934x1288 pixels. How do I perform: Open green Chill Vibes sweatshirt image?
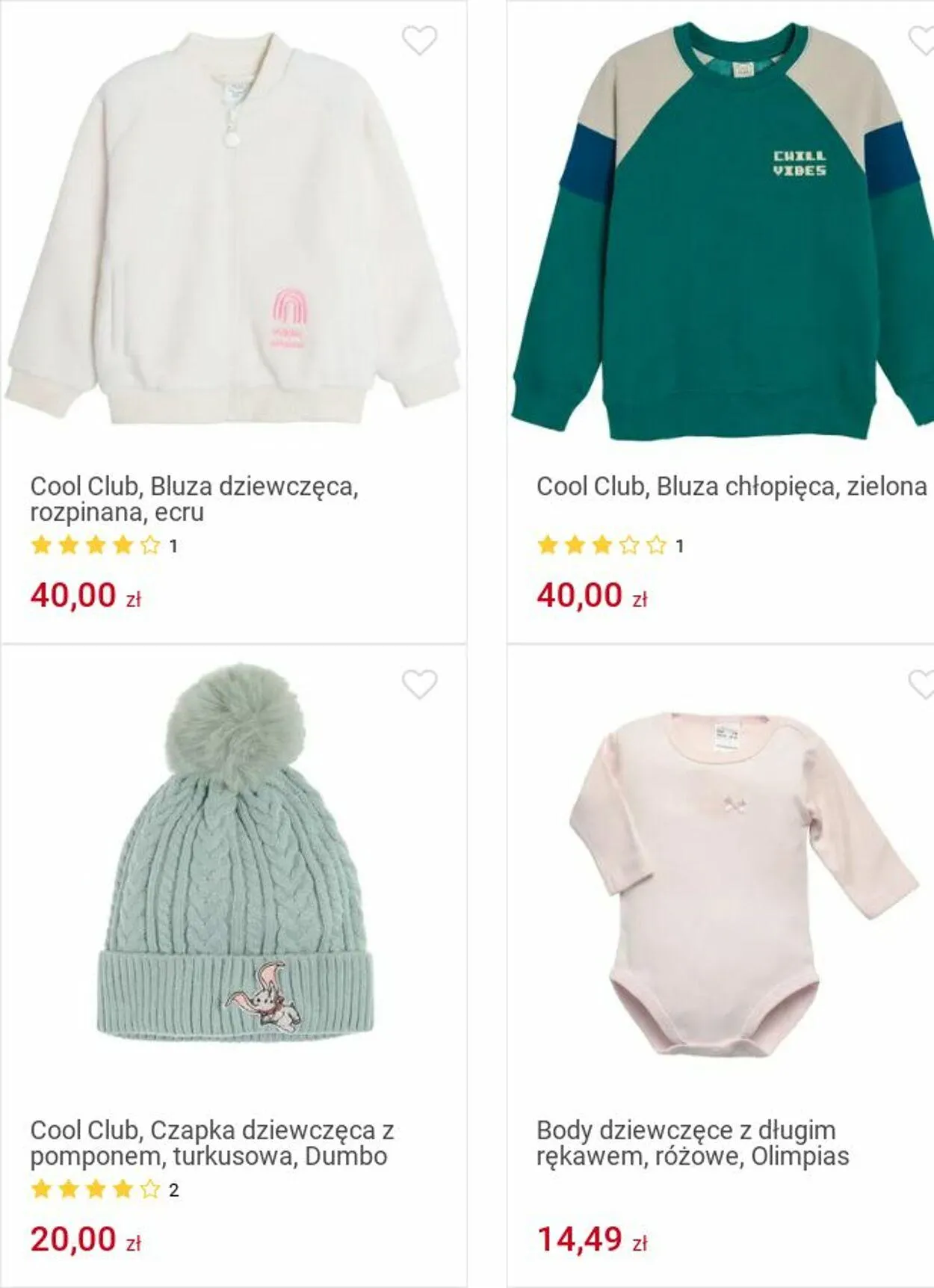(723, 232)
